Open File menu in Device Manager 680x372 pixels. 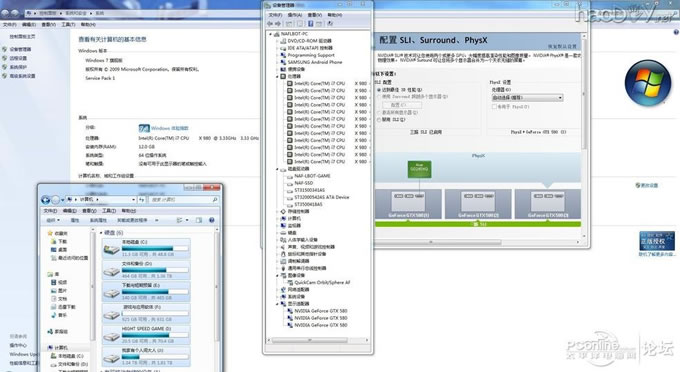point(275,15)
